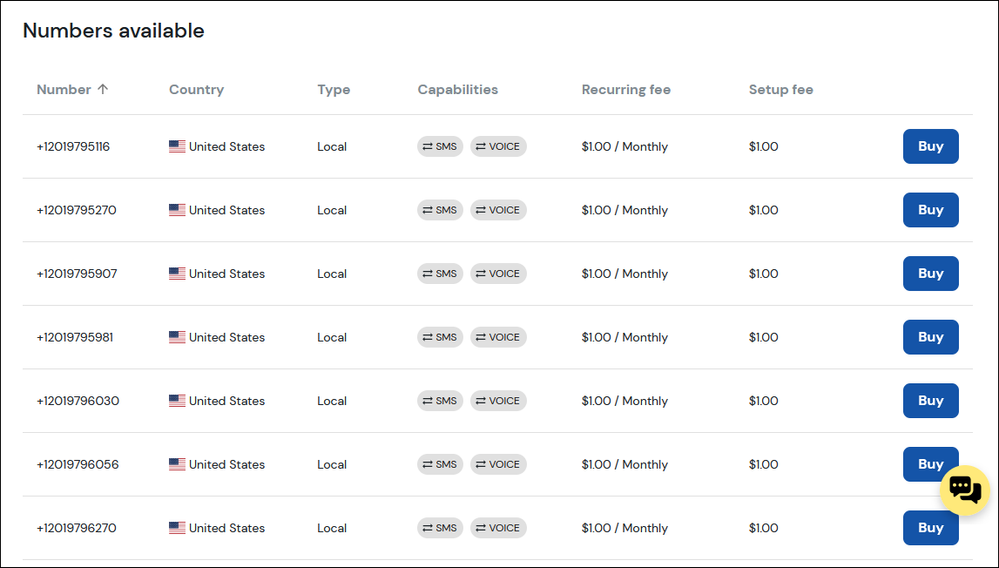Image resolution: width=999 pixels, height=568 pixels.
Task: Open the chat support widget
Action: tap(965, 490)
